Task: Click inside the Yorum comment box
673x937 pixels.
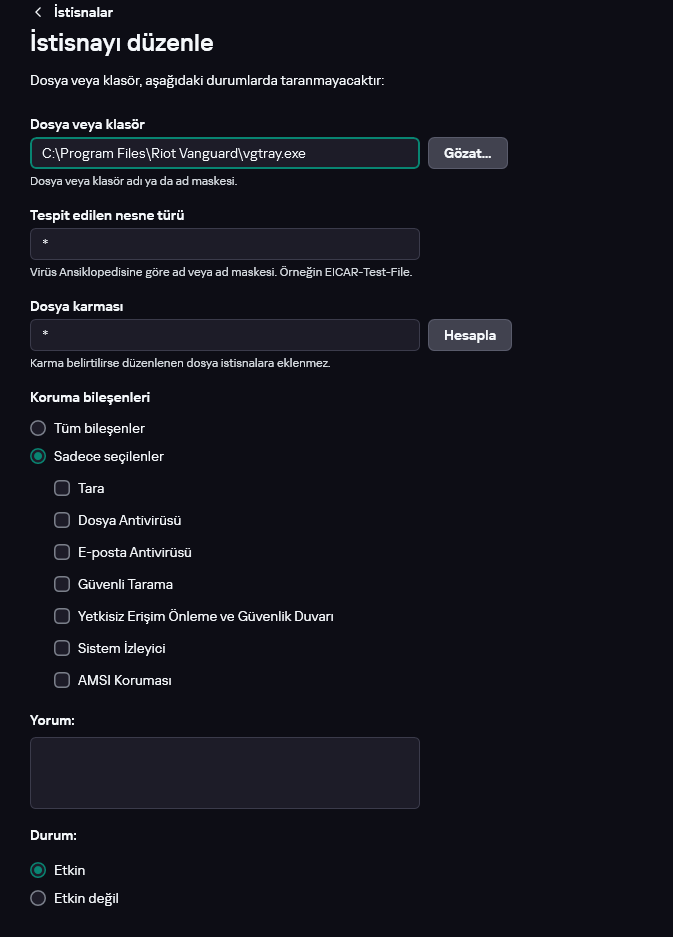Action: pyautogui.click(x=225, y=772)
